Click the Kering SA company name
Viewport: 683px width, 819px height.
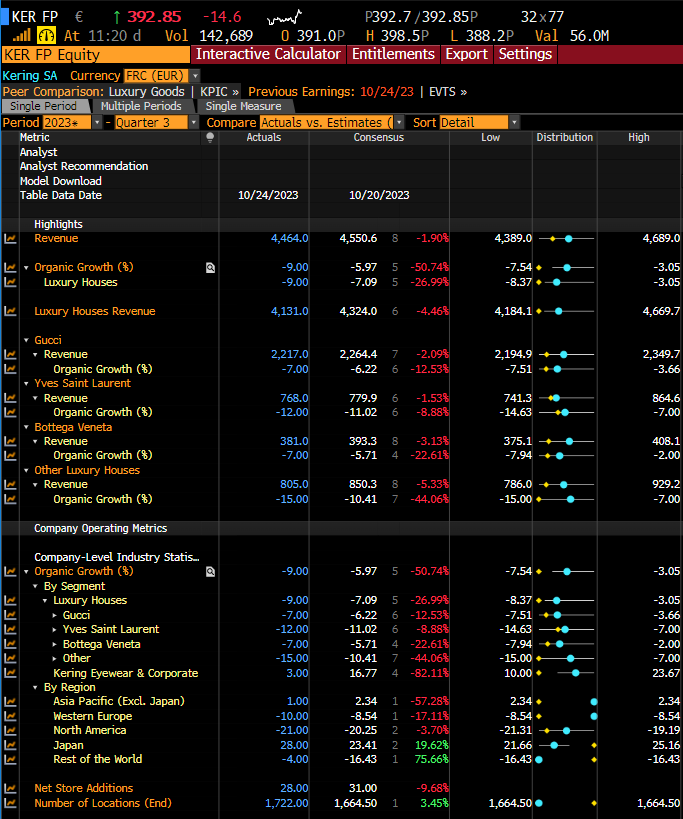30,76
